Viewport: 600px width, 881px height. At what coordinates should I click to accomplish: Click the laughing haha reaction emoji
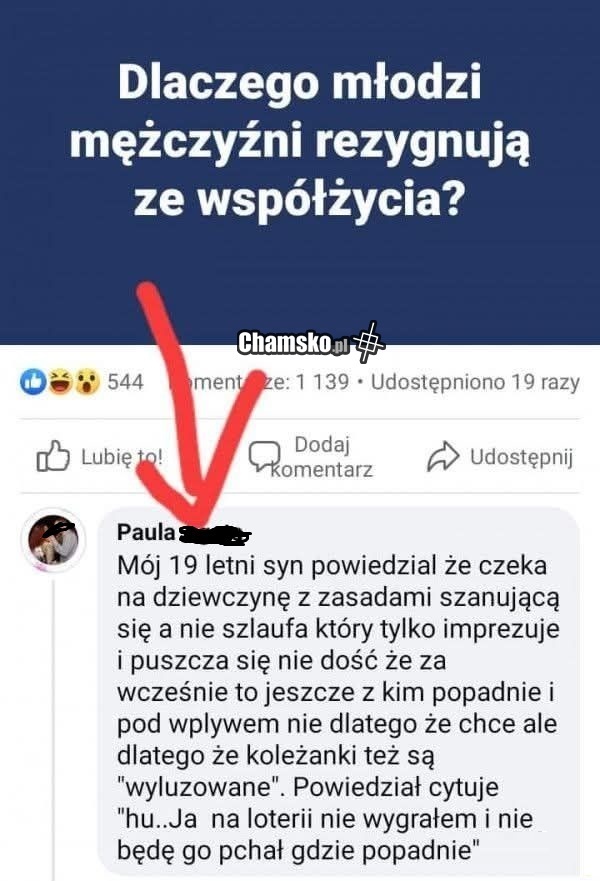tap(60, 382)
